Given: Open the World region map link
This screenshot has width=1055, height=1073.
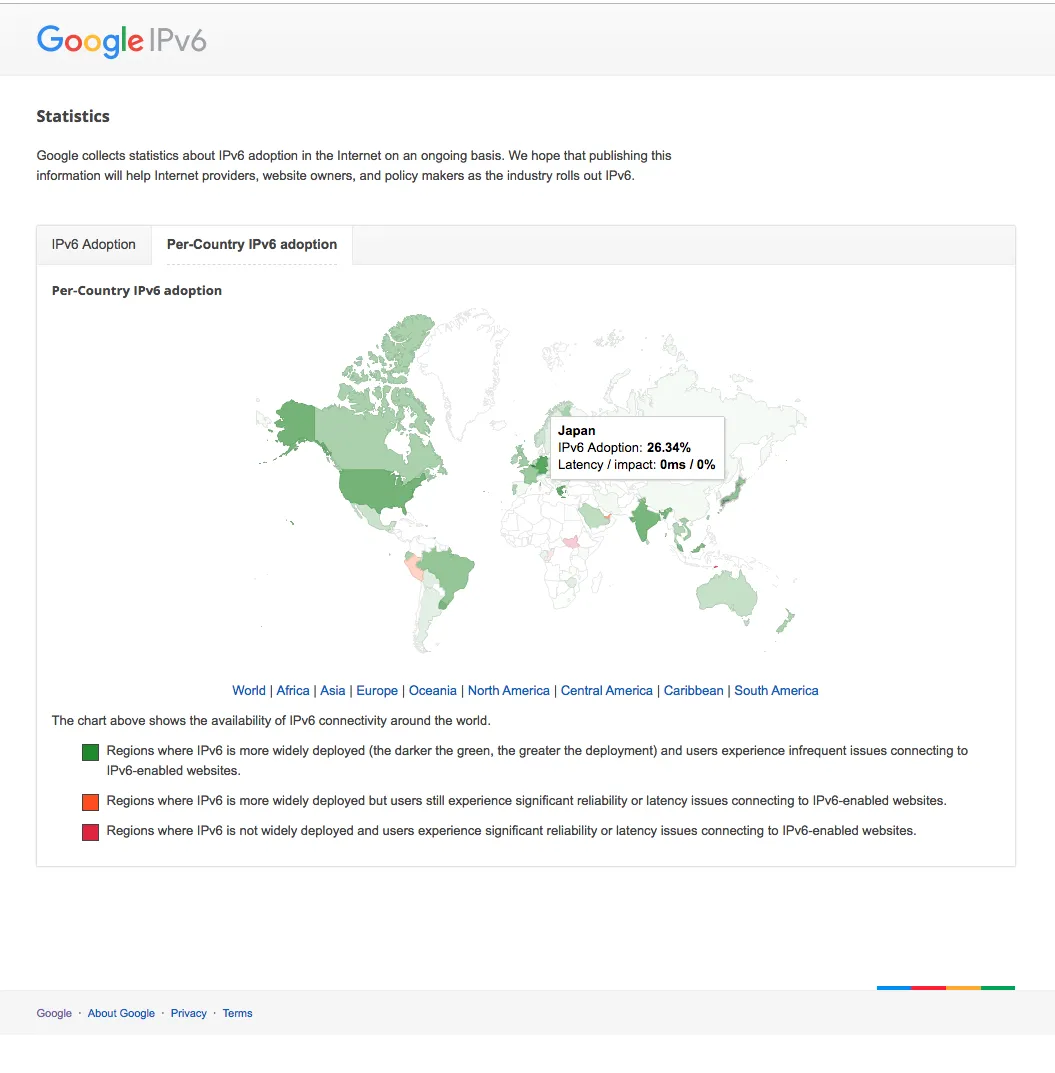Looking at the screenshot, I should click(x=249, y=691).
